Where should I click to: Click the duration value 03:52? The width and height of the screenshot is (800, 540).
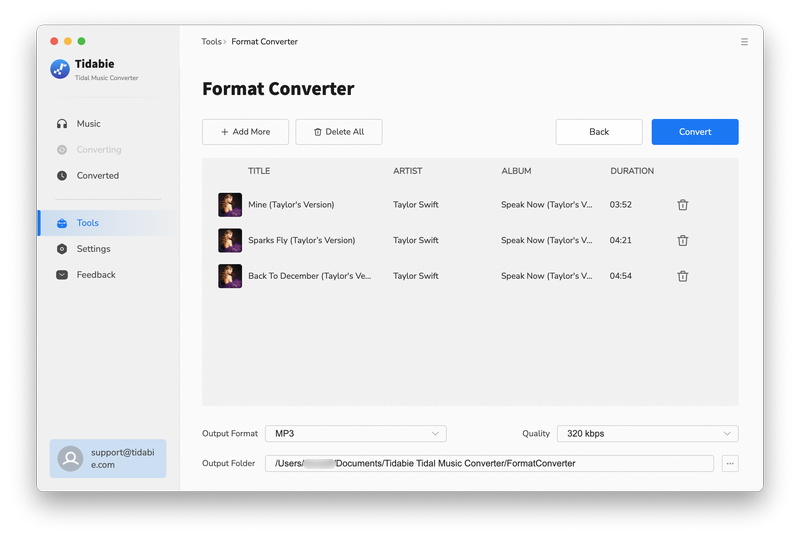pos(620,205)
